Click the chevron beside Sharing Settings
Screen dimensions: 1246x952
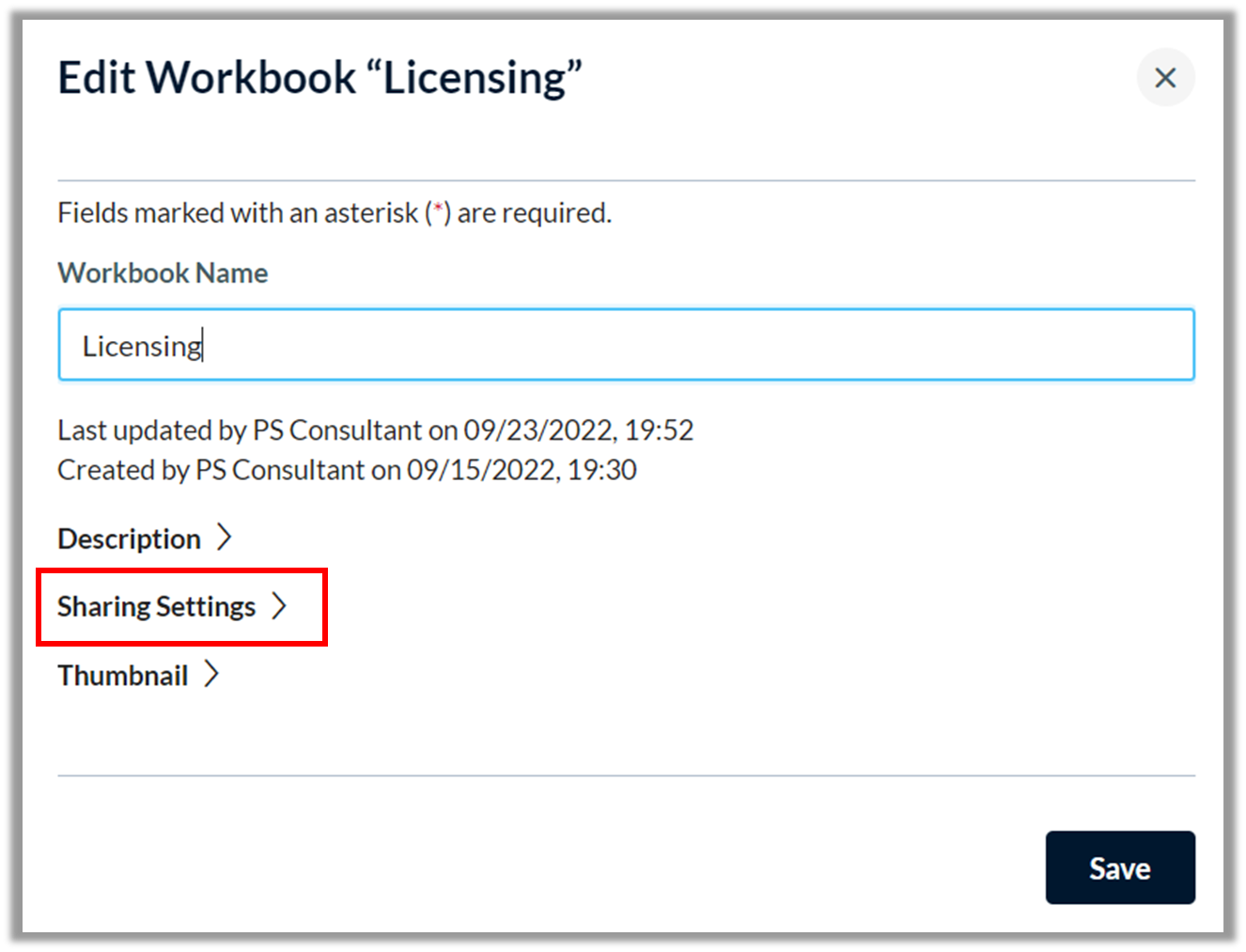point(279,606)
